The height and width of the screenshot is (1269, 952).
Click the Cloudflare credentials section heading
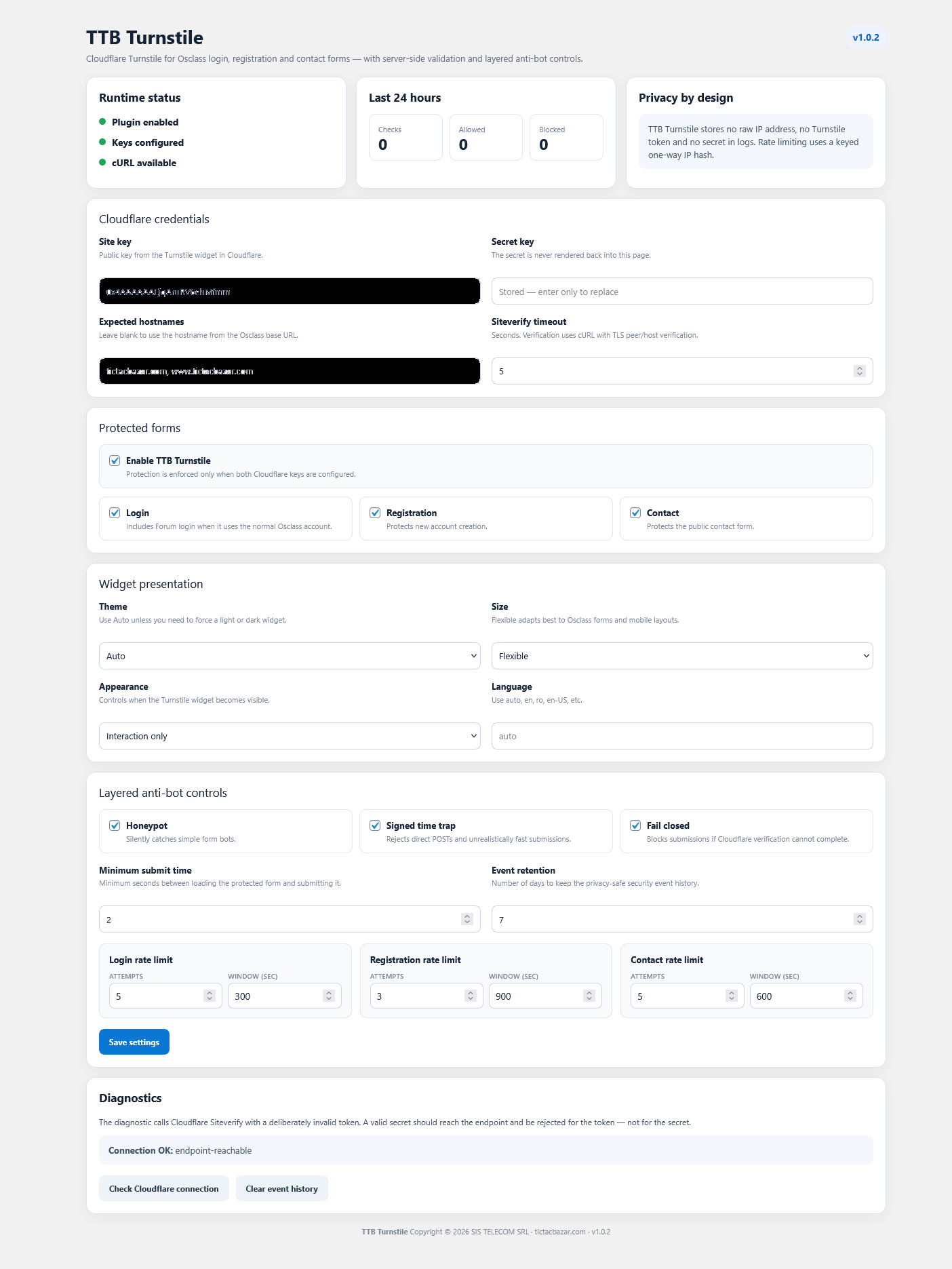pos(154,219)
